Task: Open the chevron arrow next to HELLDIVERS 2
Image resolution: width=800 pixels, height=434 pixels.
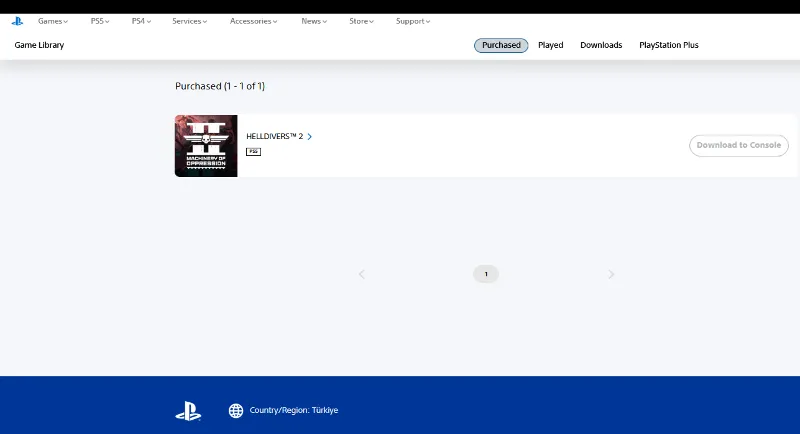Action: tap(310, 137)
